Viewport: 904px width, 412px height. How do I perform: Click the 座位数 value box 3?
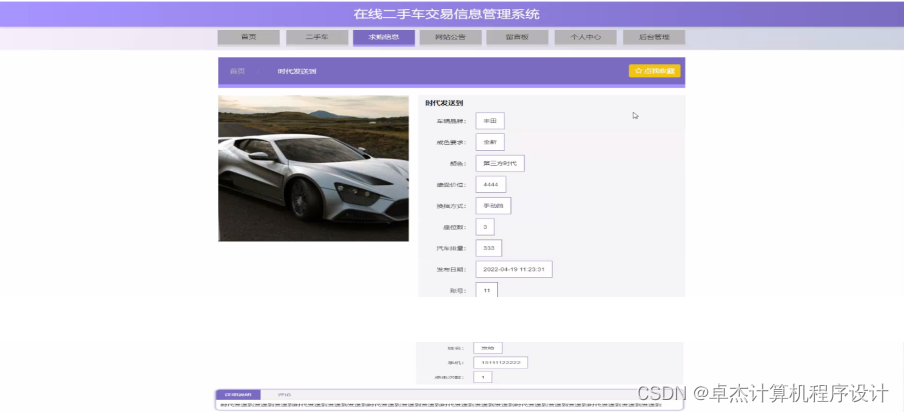pyautogui.click(x=485, y=227)
